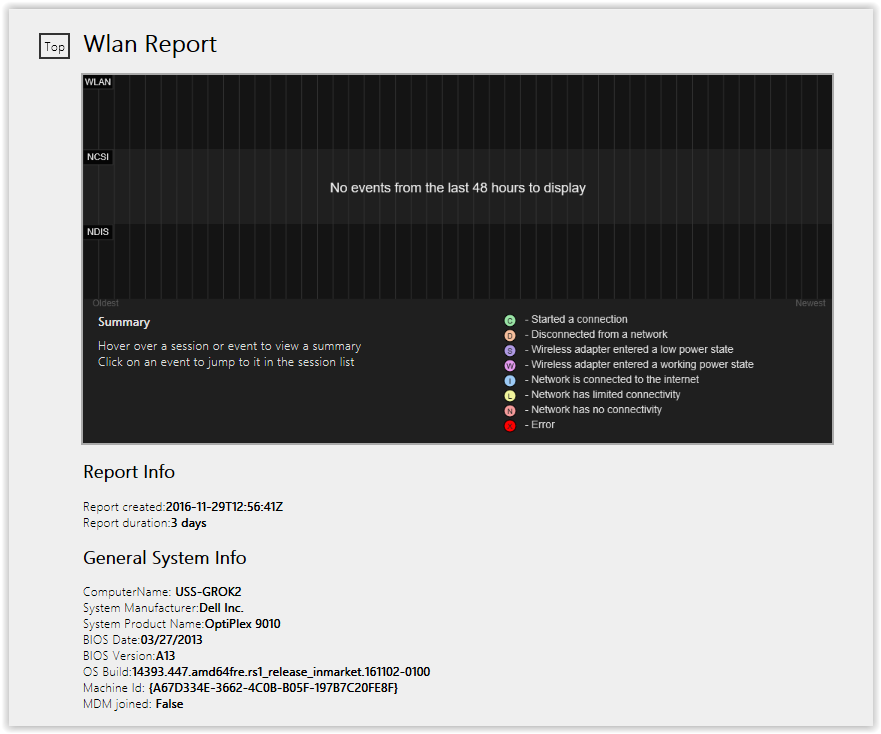
Task: Click the pink N no connectivity icon
Action: 510,411
